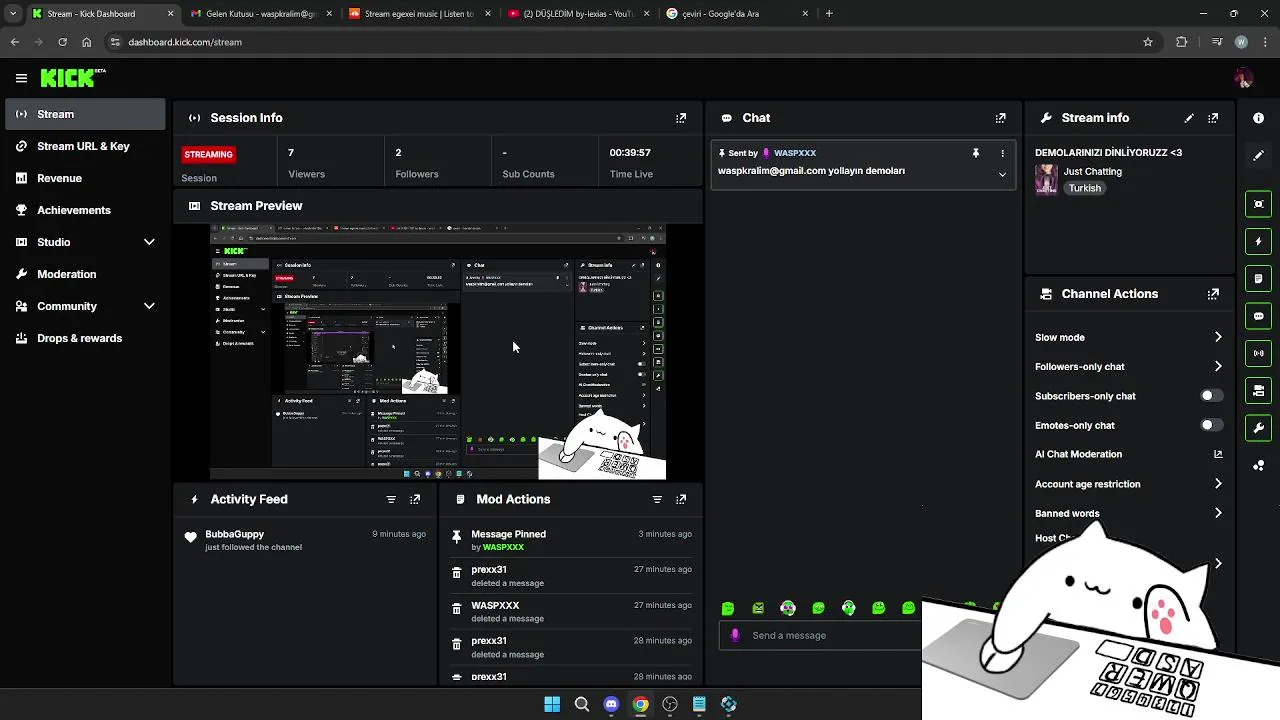Select Stream in the sidebar

click(x=85, y=114)
